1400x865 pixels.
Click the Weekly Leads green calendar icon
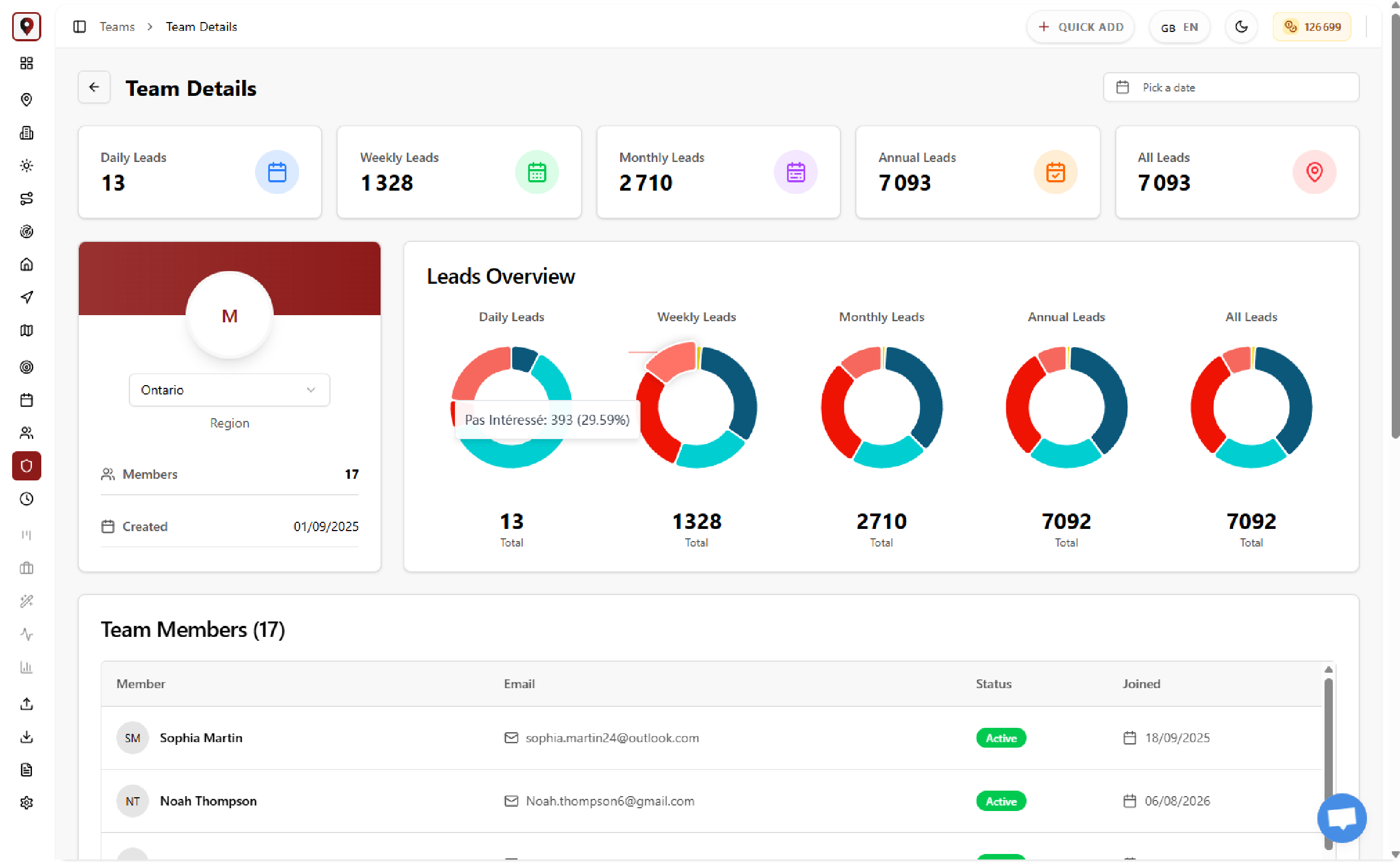tap(536, 172)
